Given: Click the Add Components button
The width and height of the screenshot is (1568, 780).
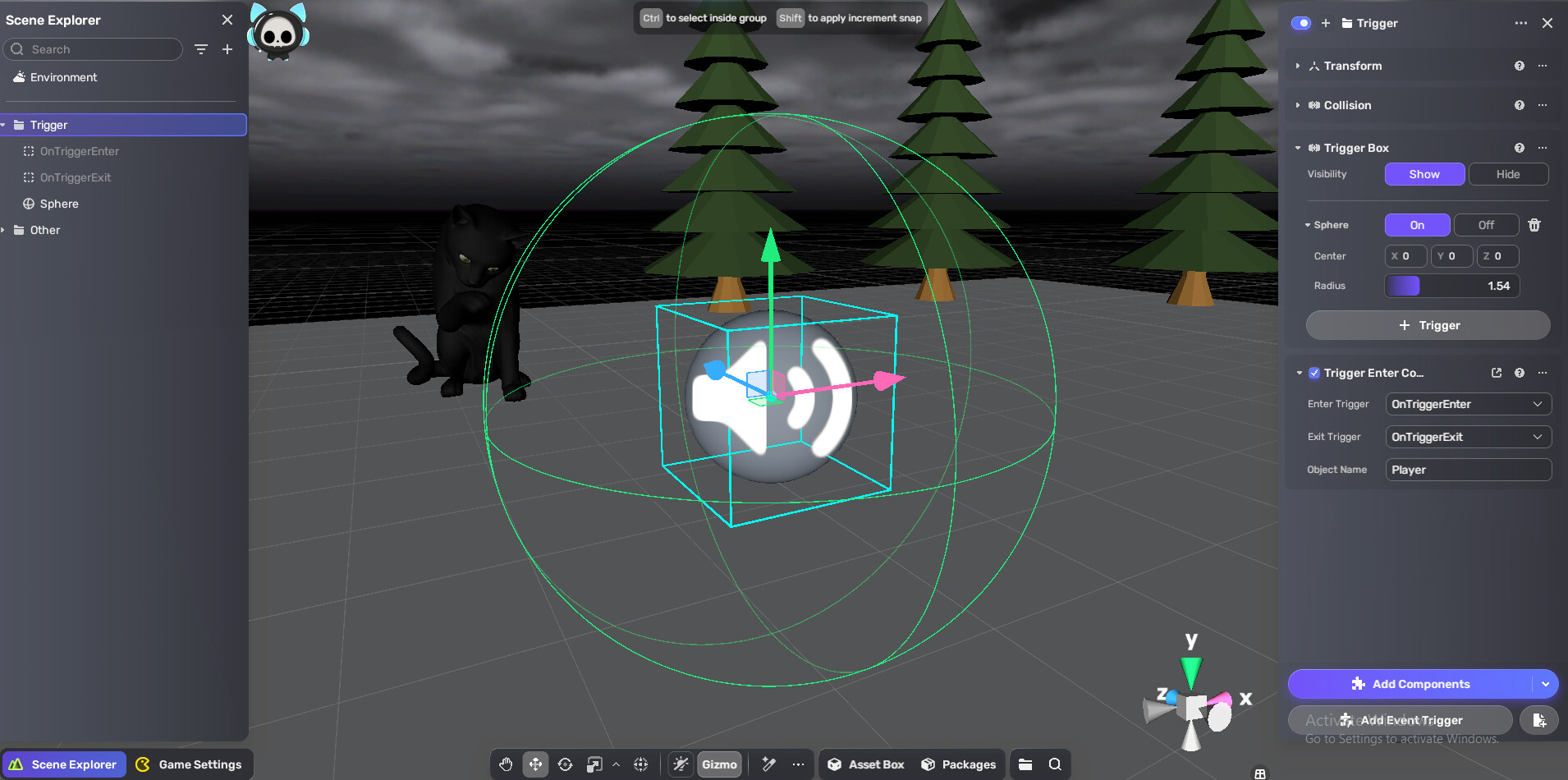Looking at the screenshot, I should click(x=1410, y=684).
